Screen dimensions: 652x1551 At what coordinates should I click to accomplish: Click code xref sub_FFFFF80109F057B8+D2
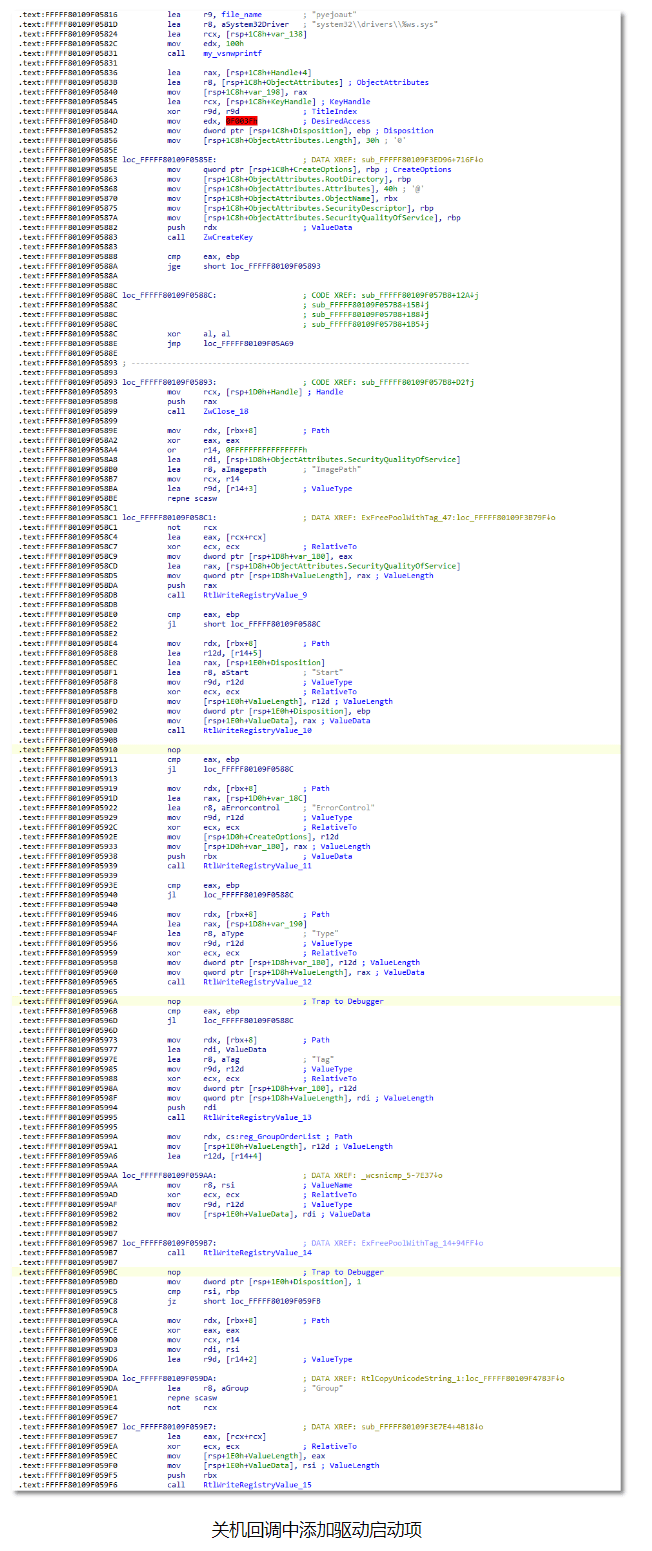416,382
